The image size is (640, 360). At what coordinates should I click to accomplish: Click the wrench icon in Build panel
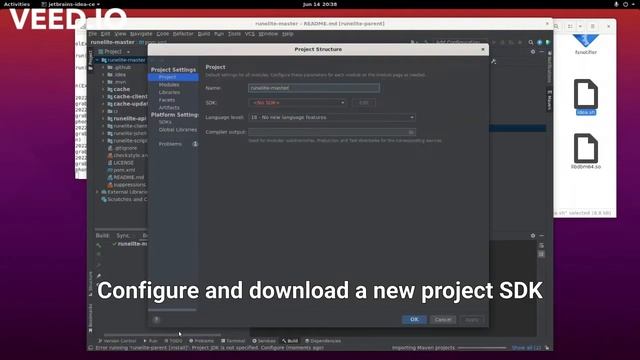point(99,245)
